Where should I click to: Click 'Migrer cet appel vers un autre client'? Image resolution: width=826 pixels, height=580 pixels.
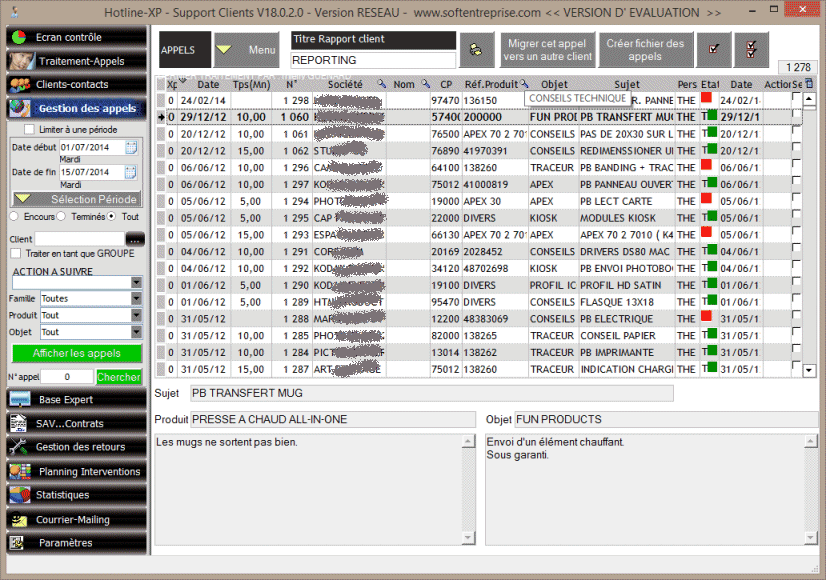(546, 50)
